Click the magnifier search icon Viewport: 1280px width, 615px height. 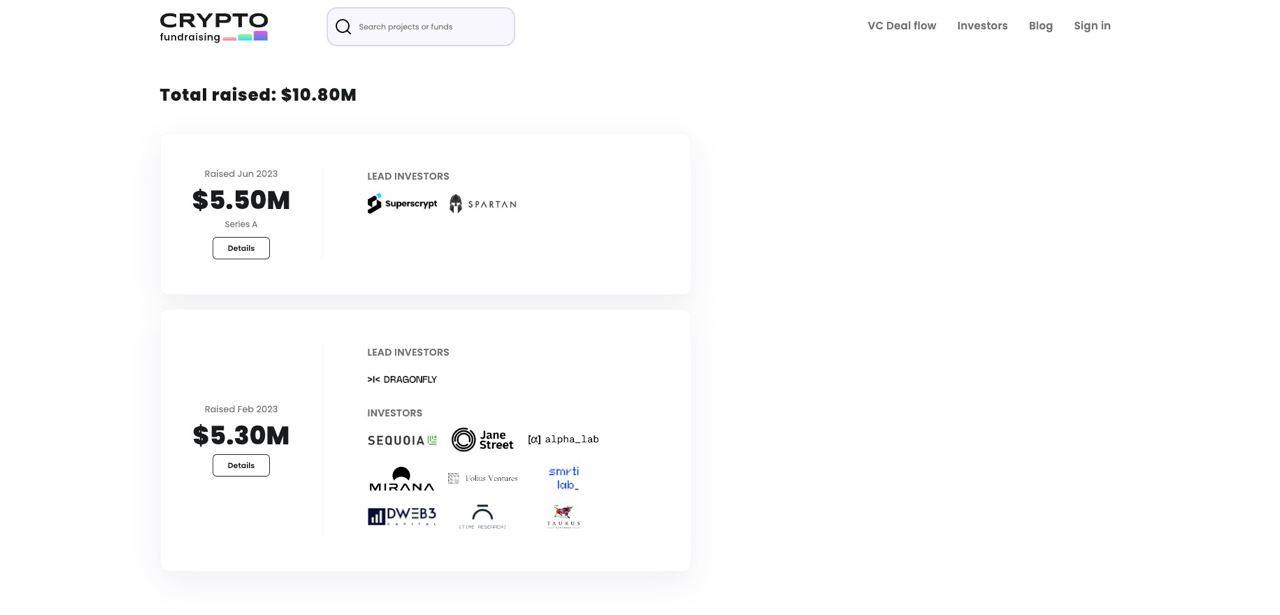coord(343,27)
